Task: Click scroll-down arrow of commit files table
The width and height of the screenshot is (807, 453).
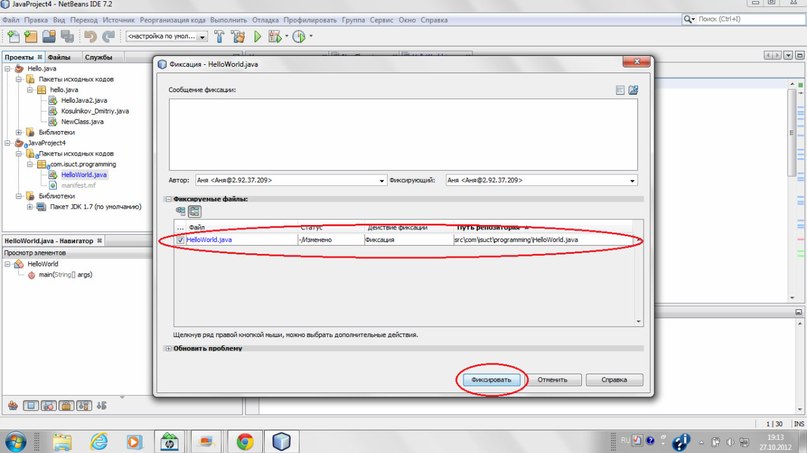Action: pos(638,321)
